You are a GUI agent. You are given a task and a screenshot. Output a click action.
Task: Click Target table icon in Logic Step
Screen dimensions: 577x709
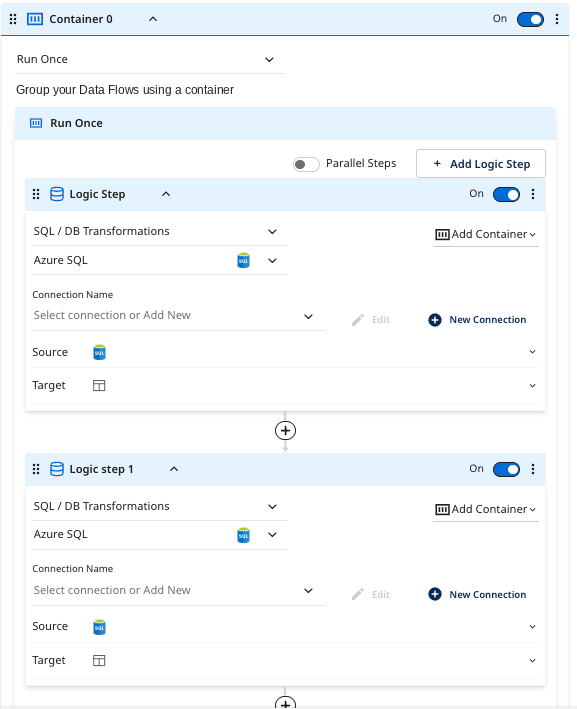pos(99,385)
